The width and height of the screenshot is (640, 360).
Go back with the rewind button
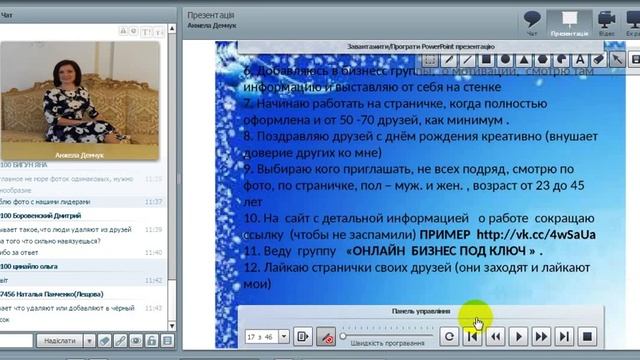496,336
